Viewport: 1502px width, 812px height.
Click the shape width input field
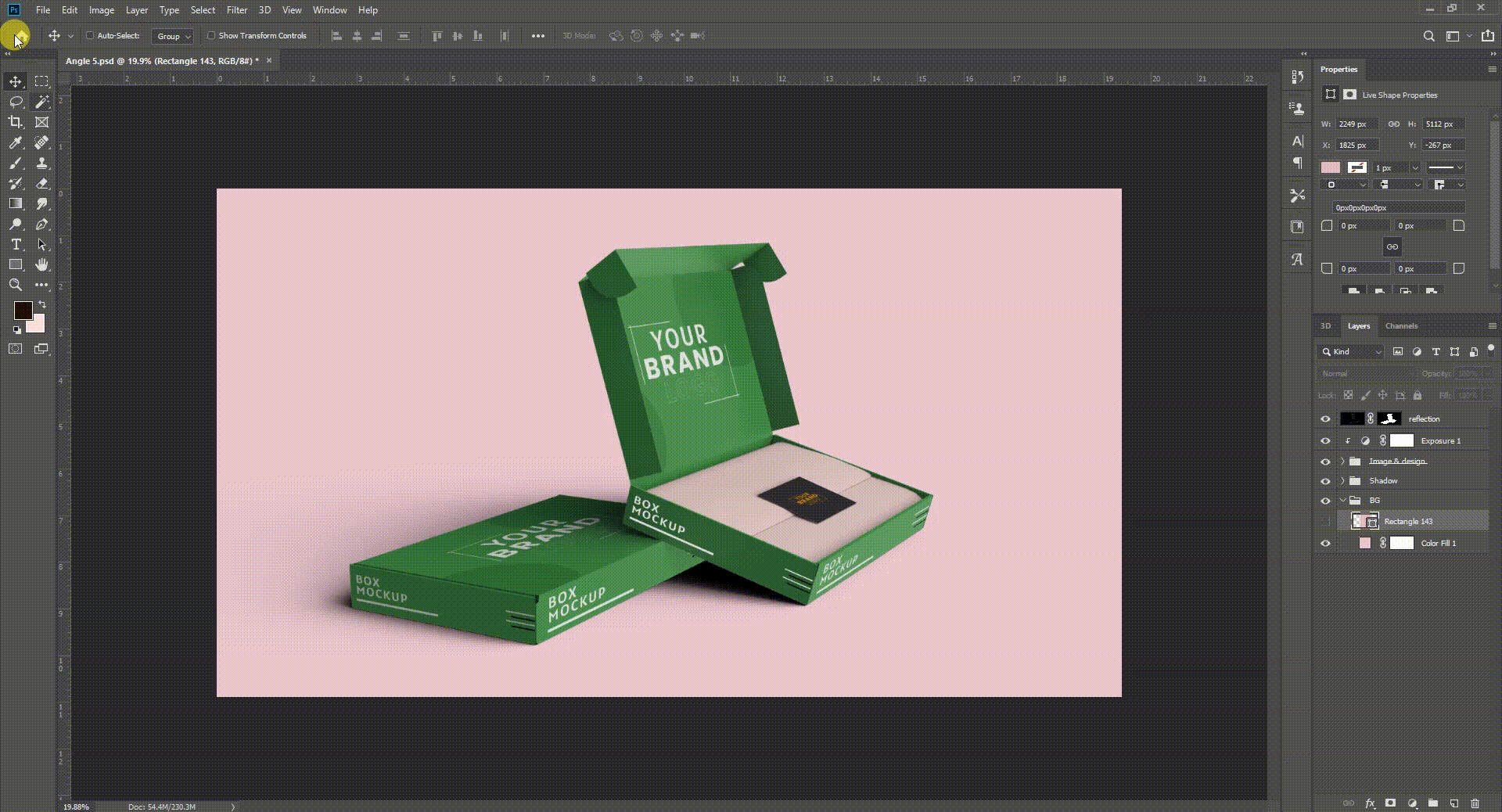tap(1356, 124)
